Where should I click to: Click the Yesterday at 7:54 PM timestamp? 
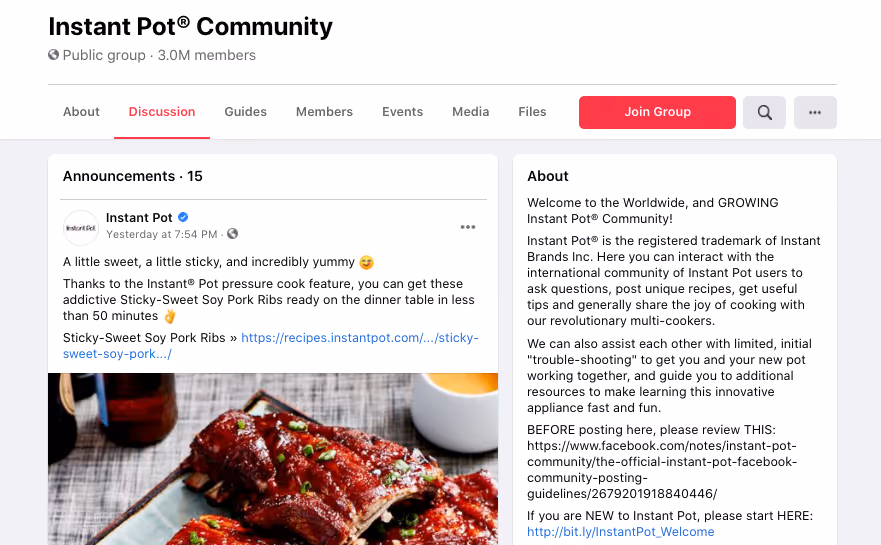[162, 234]
